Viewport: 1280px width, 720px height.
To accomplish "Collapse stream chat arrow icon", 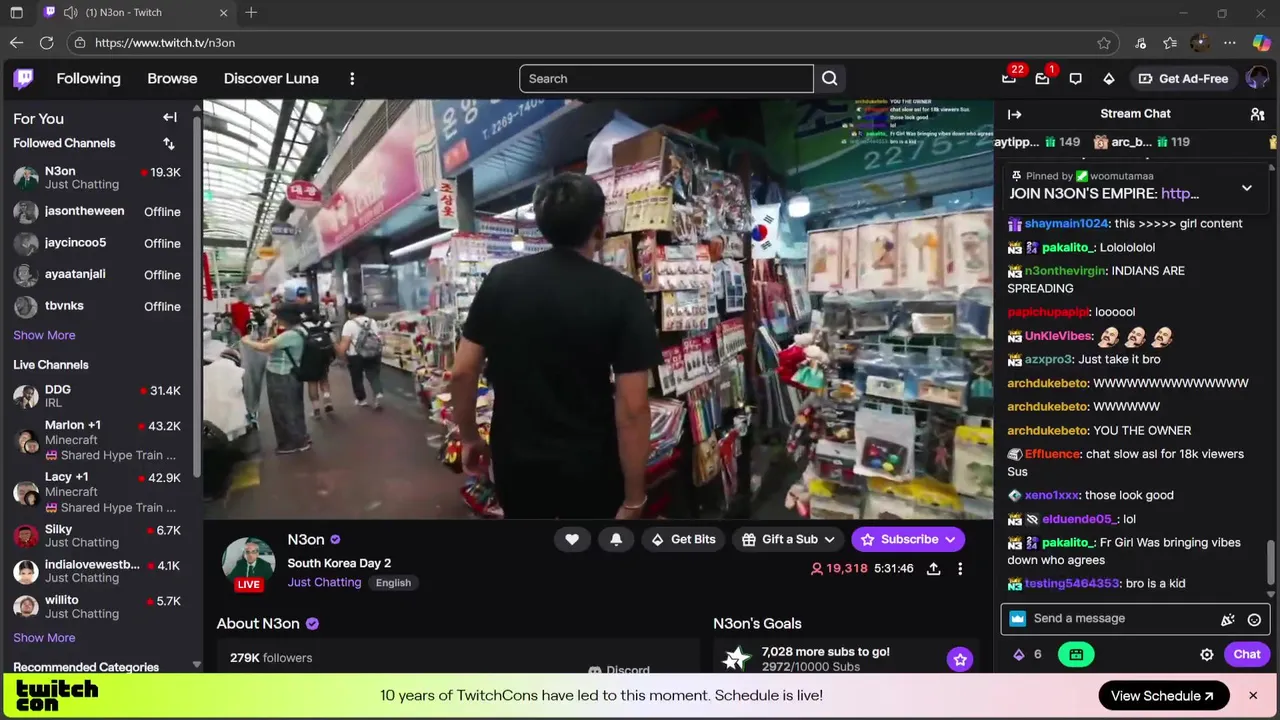I will (x=1014, y=114).
